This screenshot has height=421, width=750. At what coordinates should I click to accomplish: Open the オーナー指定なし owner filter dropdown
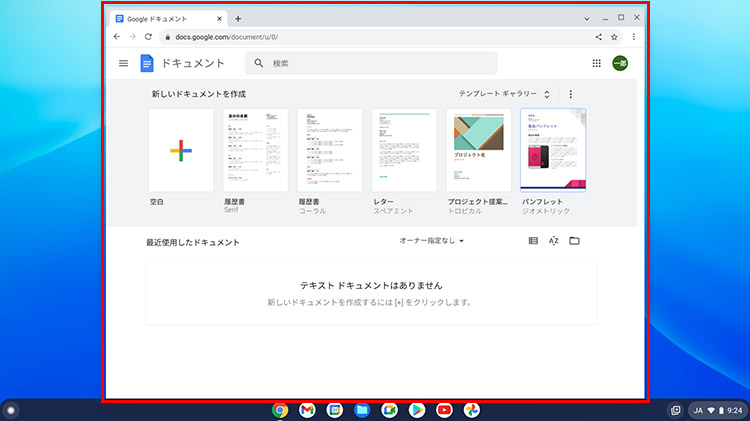pos(432,241)
